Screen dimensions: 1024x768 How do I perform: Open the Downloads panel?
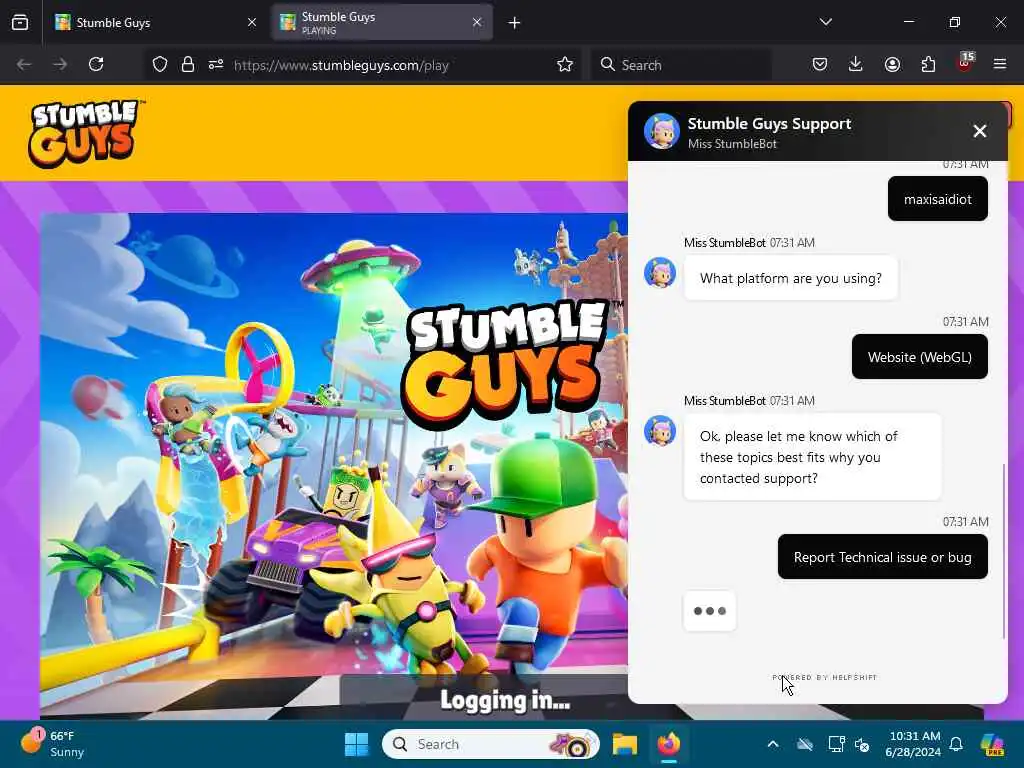pos(856,65)
